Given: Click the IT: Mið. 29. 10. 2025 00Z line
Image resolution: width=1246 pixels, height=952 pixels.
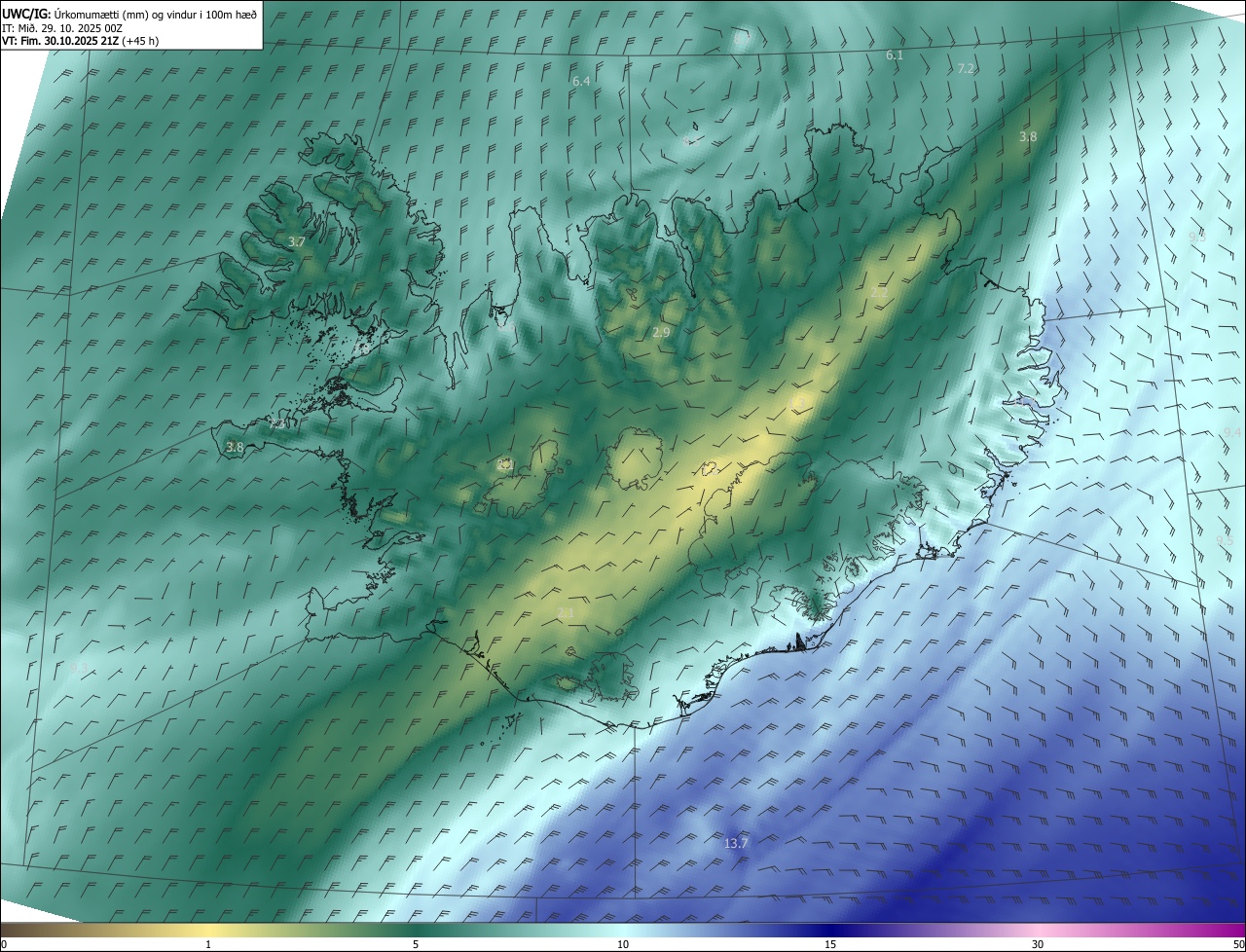Looking at the screenshot, I should pos(62,28).
